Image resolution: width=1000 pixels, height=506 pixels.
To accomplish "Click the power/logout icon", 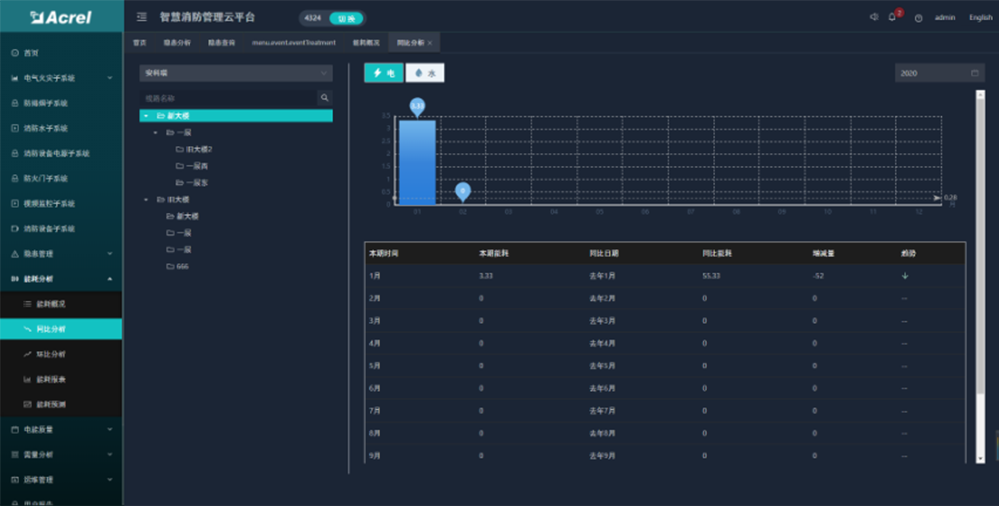I will 918,18.
